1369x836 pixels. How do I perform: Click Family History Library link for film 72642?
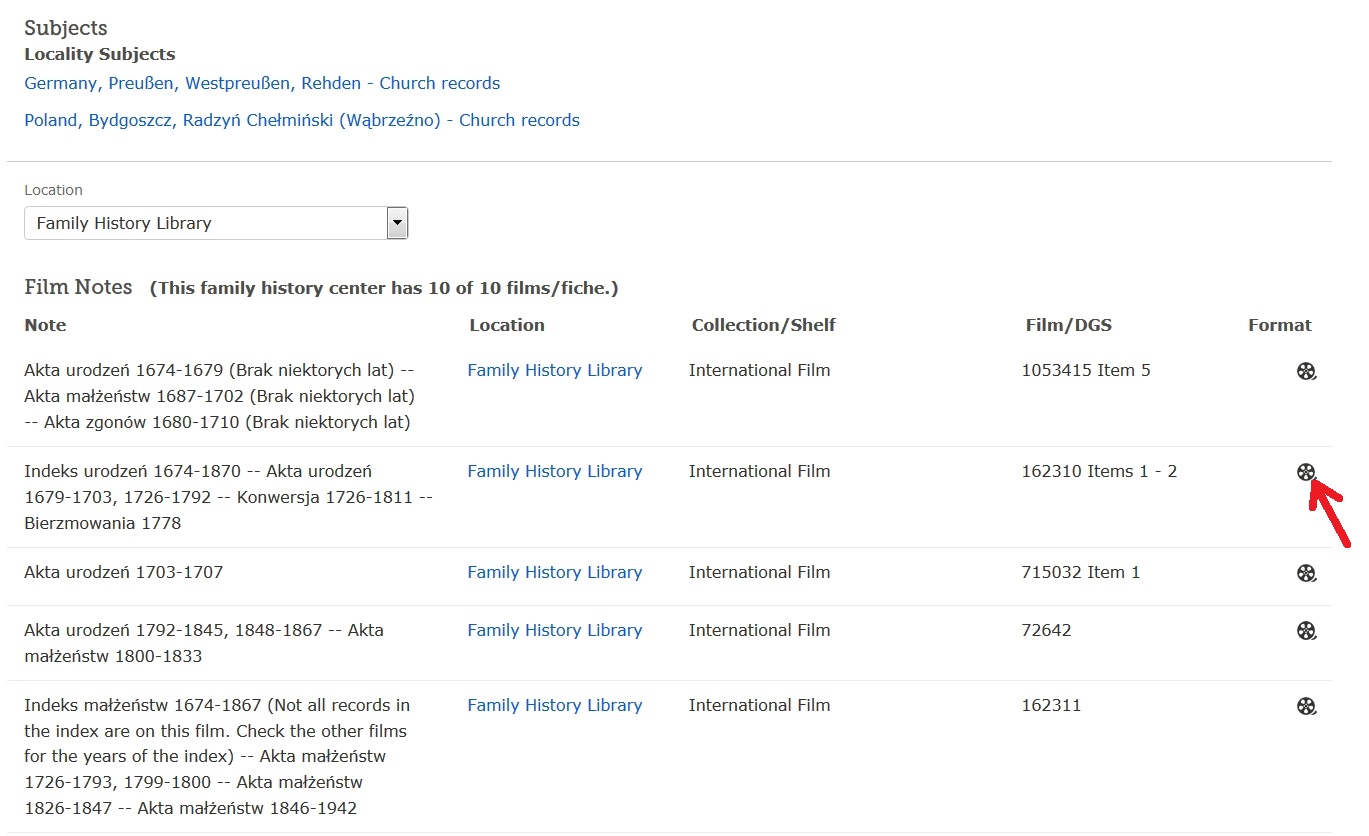click(x=554, y=630)
